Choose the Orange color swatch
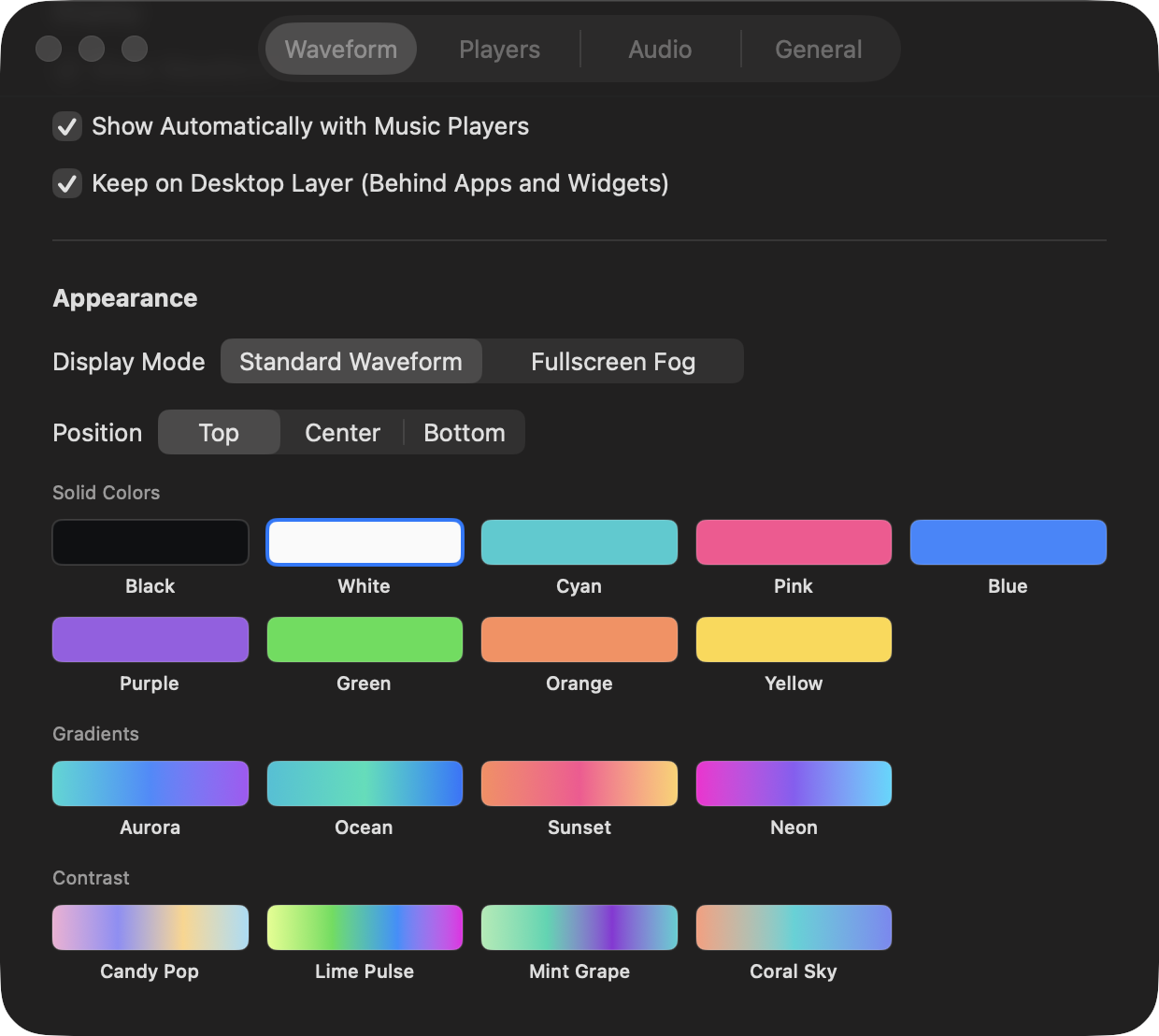 (x=579, y=640)
